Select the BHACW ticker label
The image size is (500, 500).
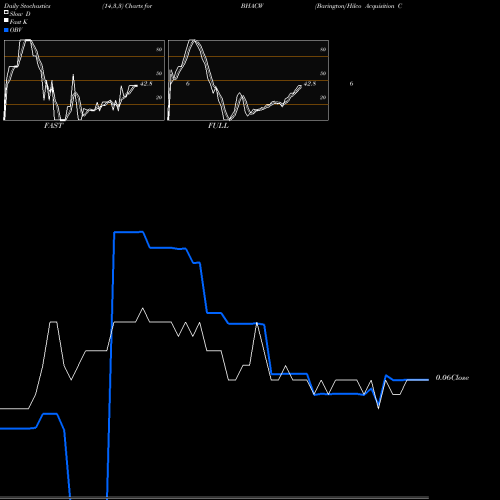252,6
